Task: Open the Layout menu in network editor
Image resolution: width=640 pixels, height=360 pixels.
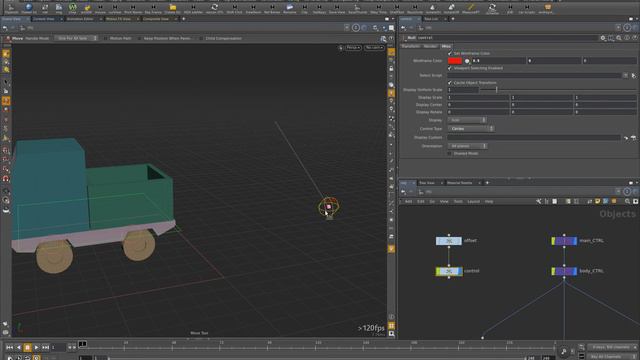Action: point(473,202)
